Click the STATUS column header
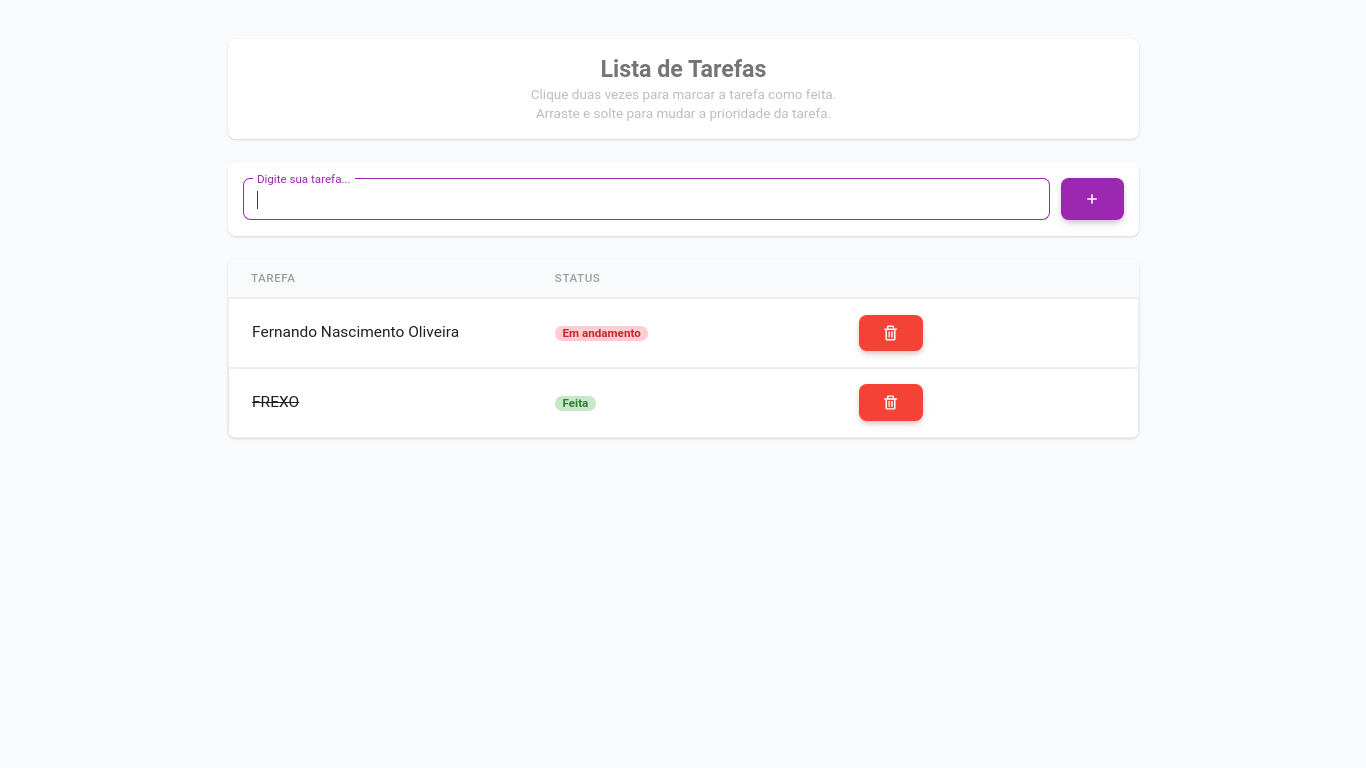Screen dimensions: 1366x768 (x=577, y=278)
